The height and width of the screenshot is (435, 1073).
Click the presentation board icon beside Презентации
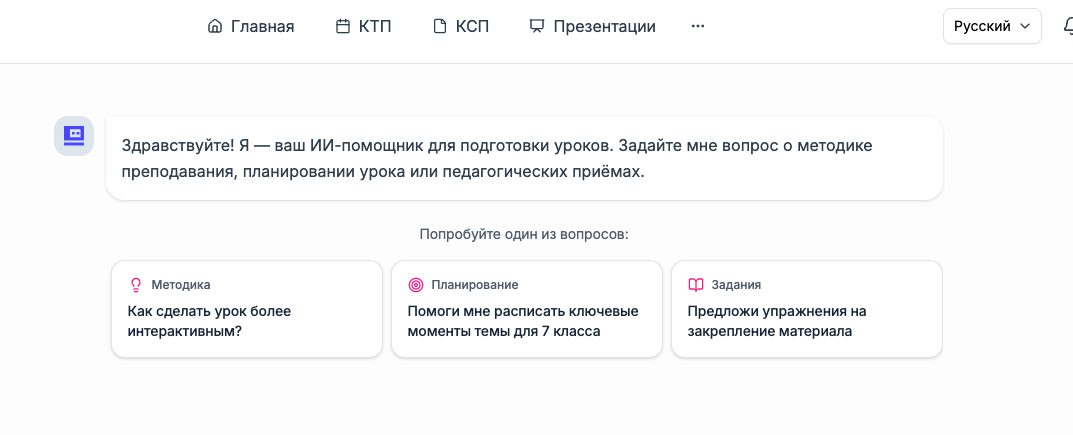(x=537, y=27)
